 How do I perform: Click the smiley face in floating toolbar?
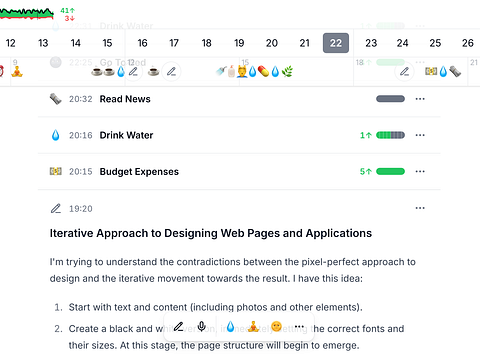tap(276, 326)
